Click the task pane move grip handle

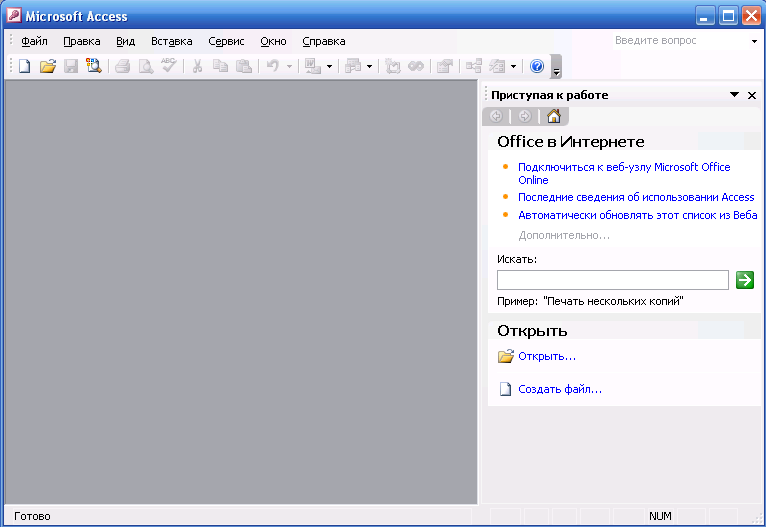486,94
